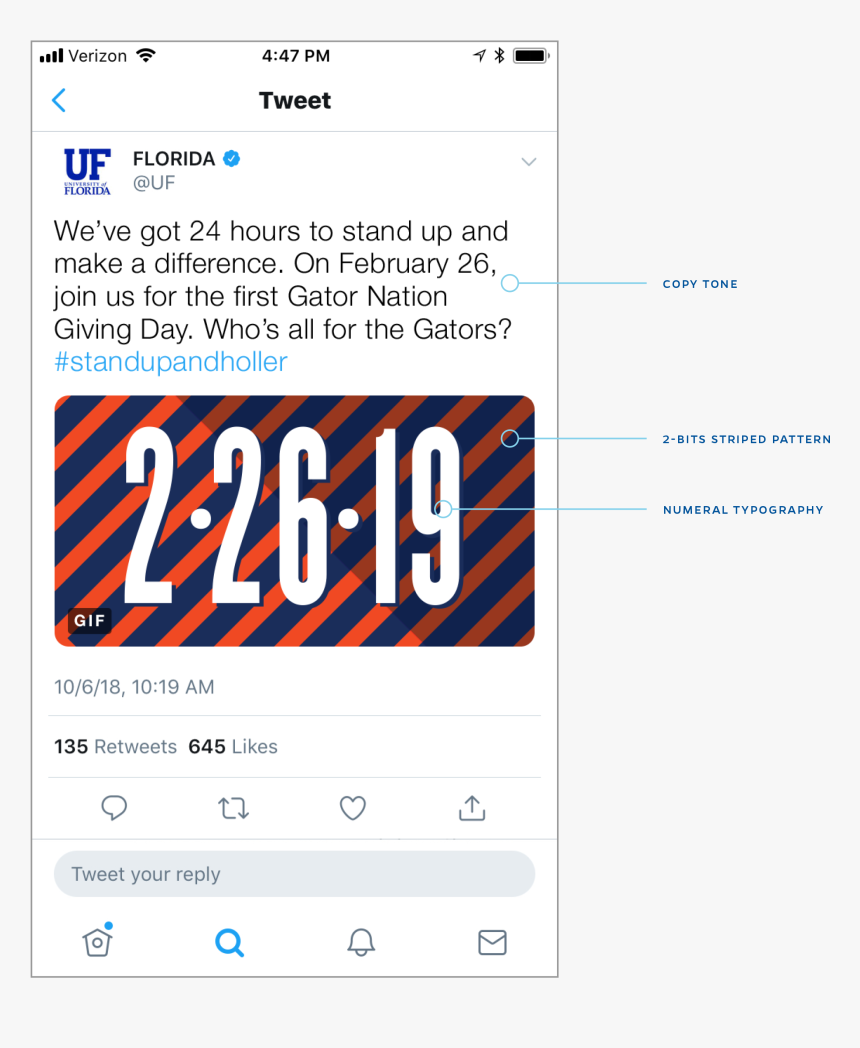860x1048 pixels.
Task: Open the Notifications bell tab
Action: [361, 942]
